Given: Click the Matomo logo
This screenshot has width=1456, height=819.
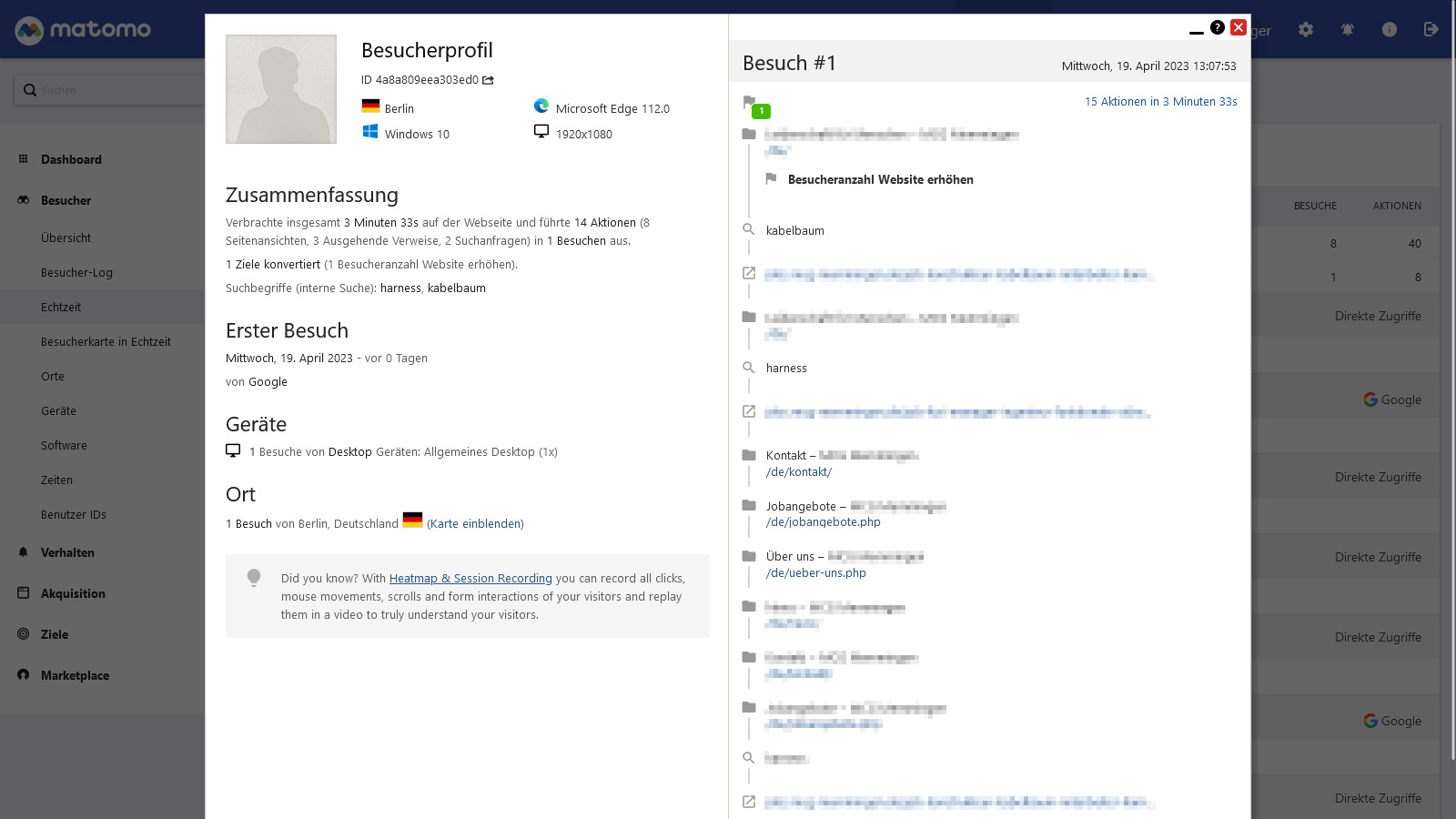Looking at the screenshot, I should pos(83,30).
